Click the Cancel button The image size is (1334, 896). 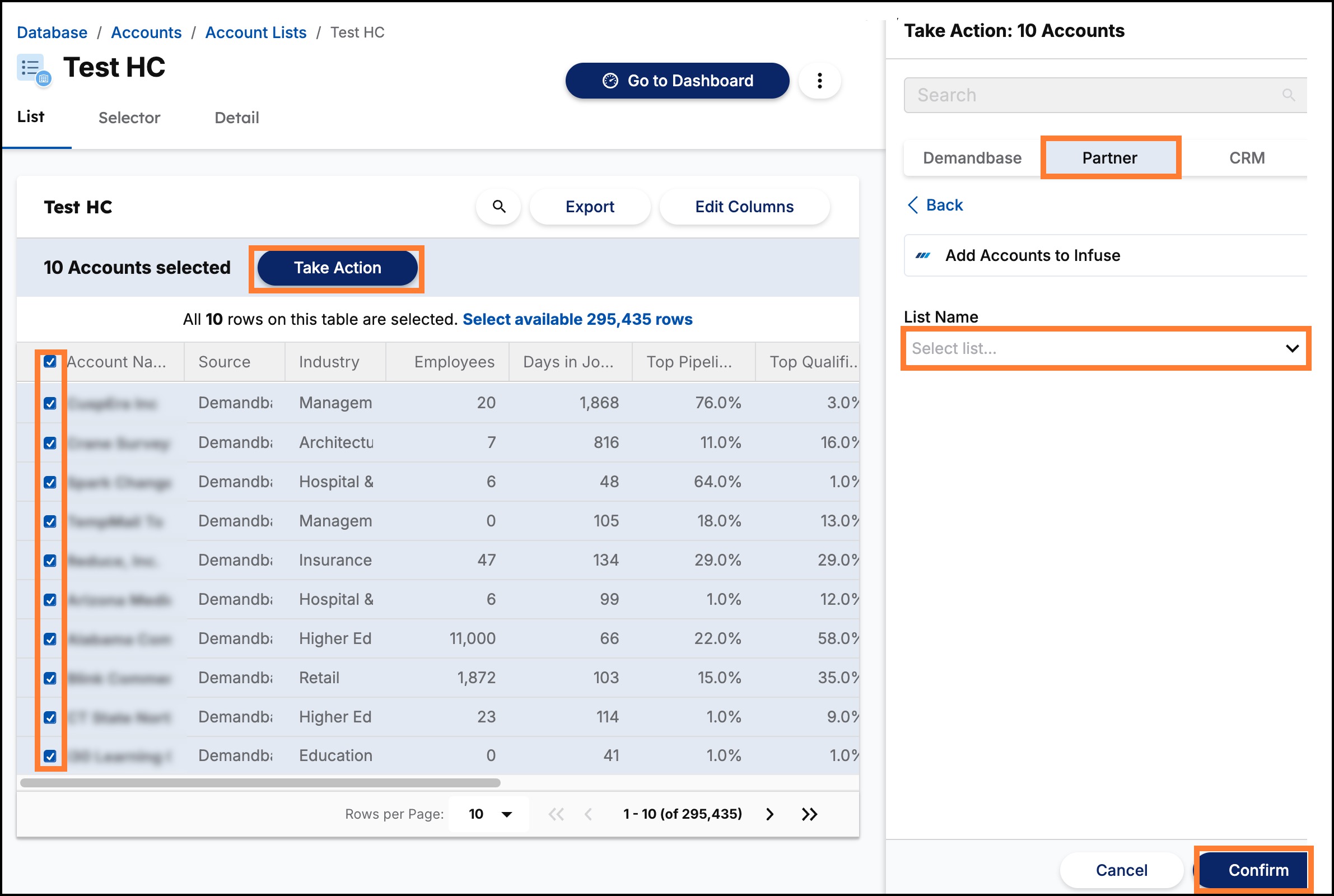tap(1122, 870)
